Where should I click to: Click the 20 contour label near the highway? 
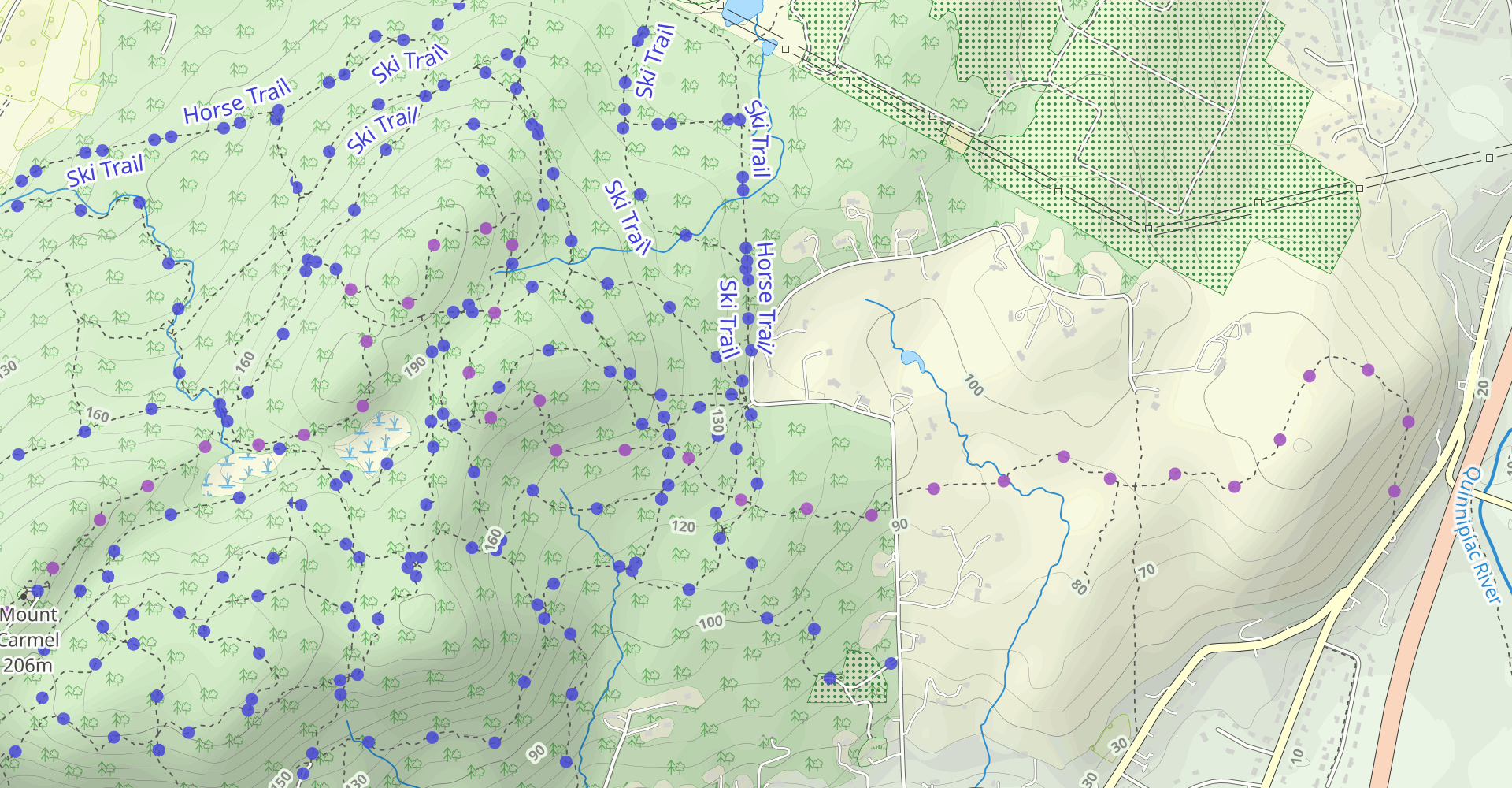(x=1483, y=388)
